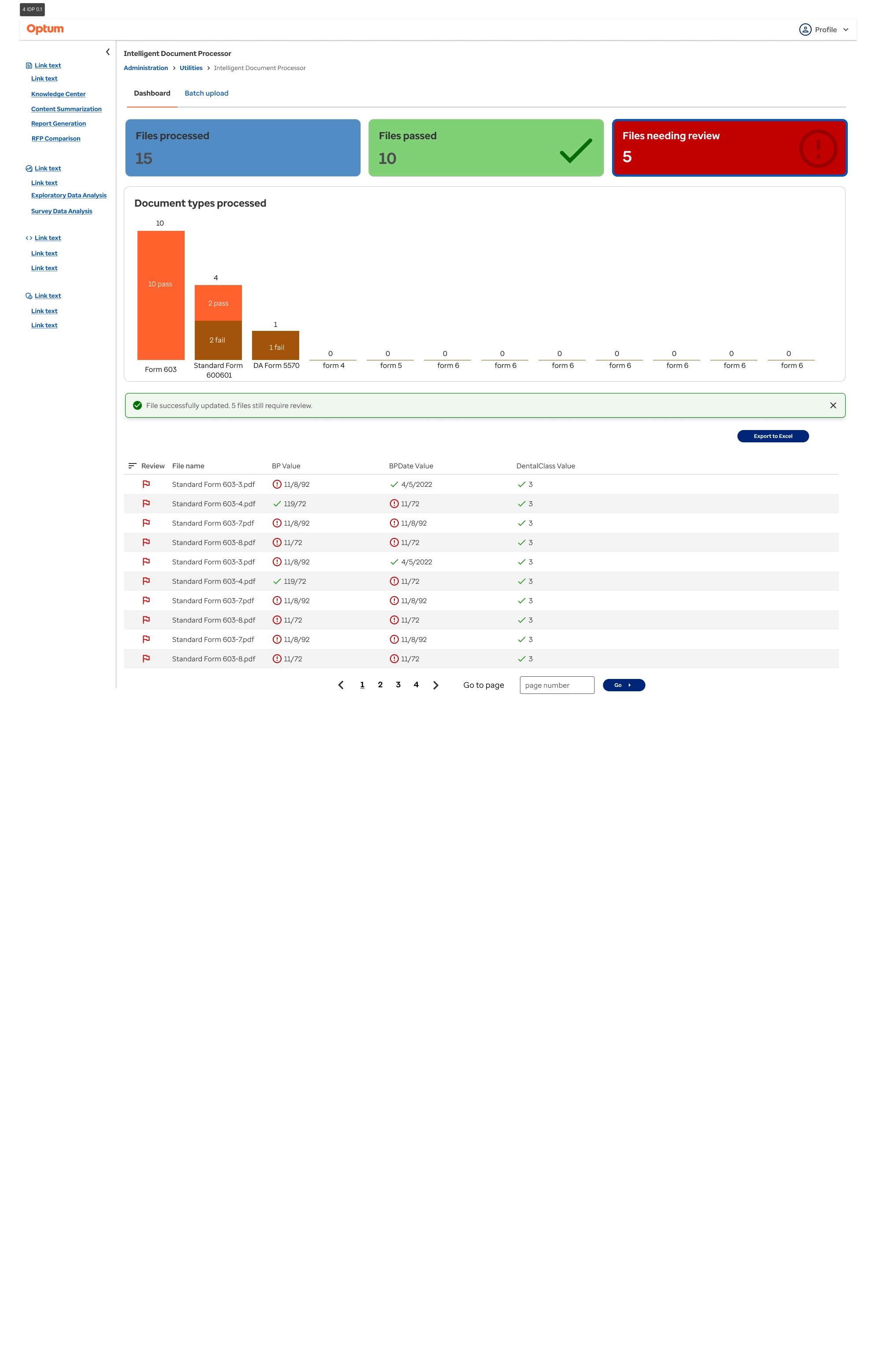Go to the next results page
This screenshot has width=876, height=1372.
coord(435,686)
